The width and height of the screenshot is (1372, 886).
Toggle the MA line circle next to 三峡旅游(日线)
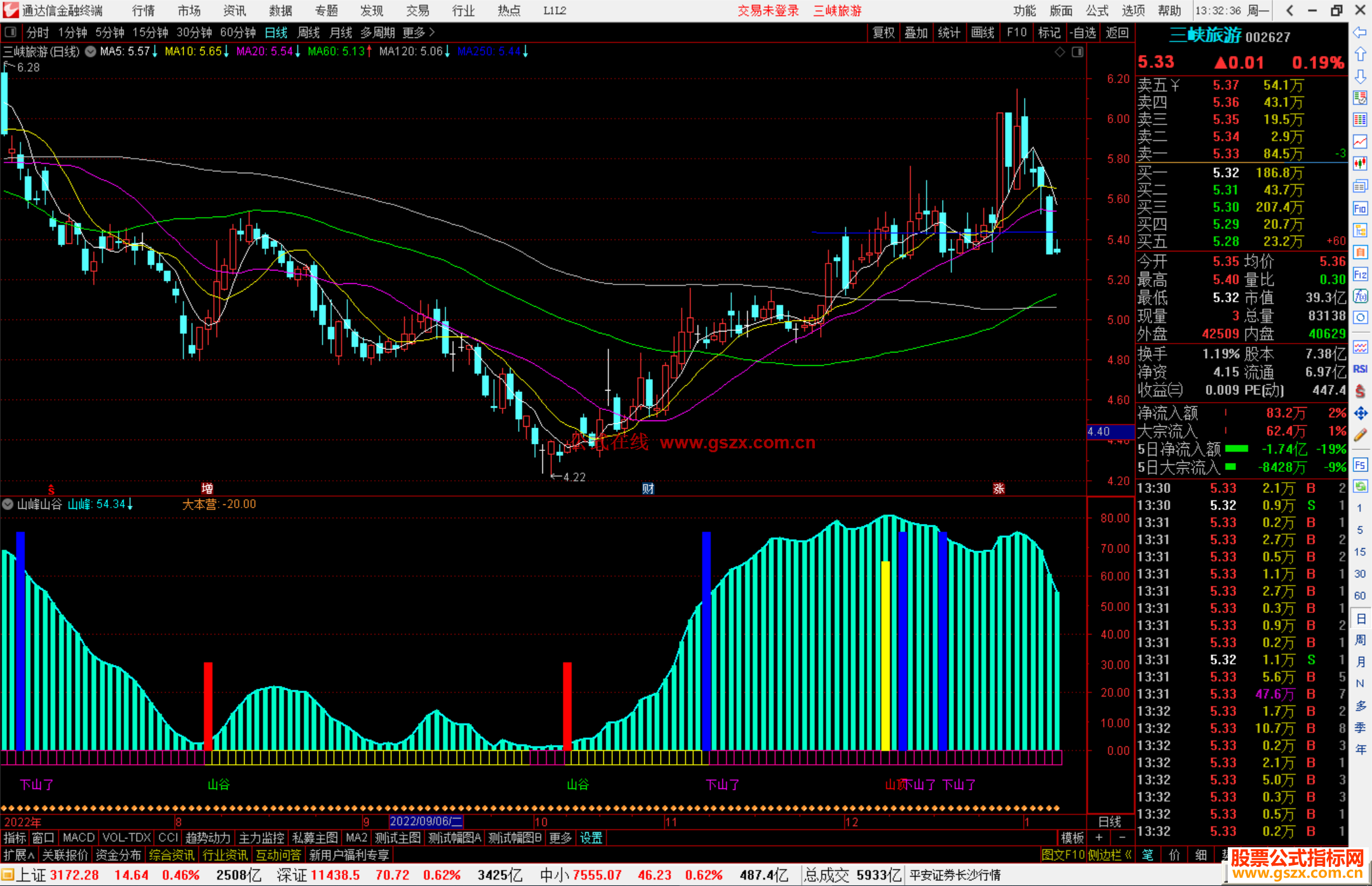pos(91,51)
